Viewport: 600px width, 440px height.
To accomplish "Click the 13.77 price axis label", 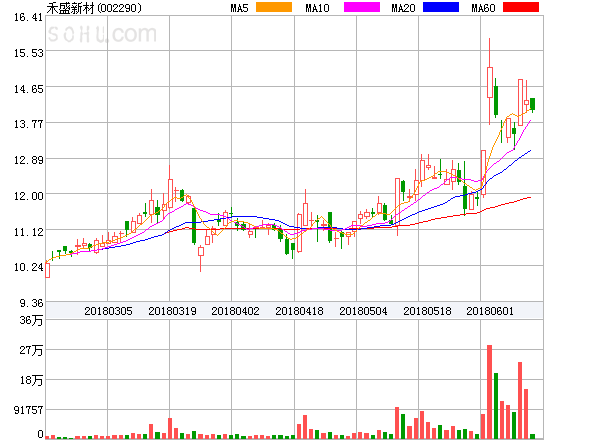I will click(x=28, y=124).
